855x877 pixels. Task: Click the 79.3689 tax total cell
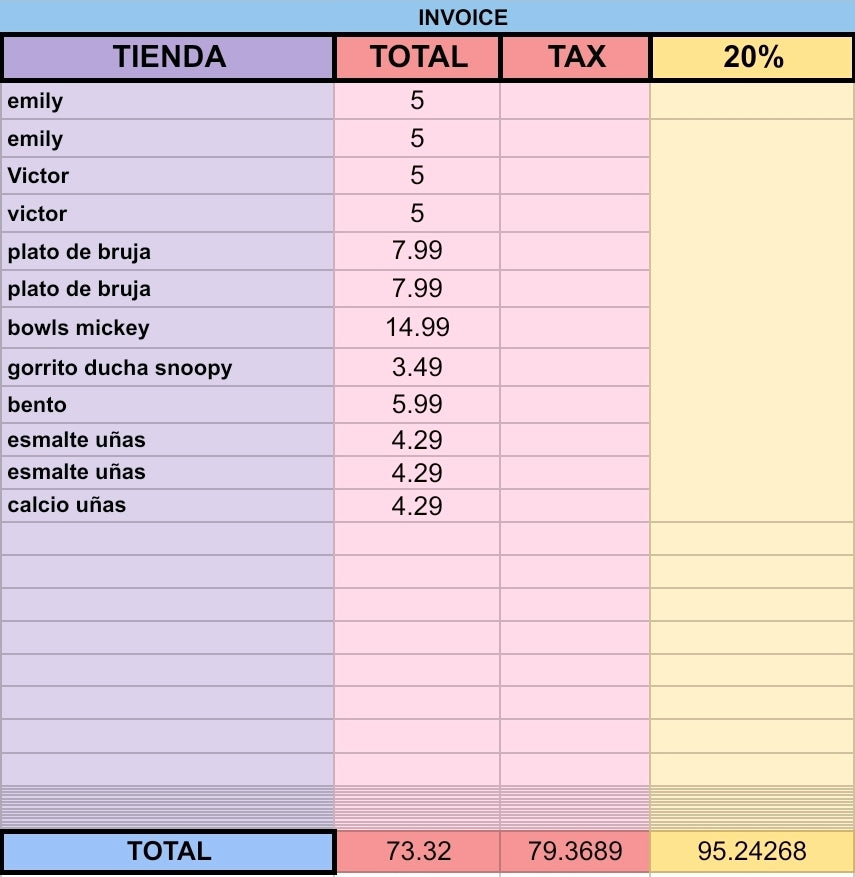[x=575, y=851]
